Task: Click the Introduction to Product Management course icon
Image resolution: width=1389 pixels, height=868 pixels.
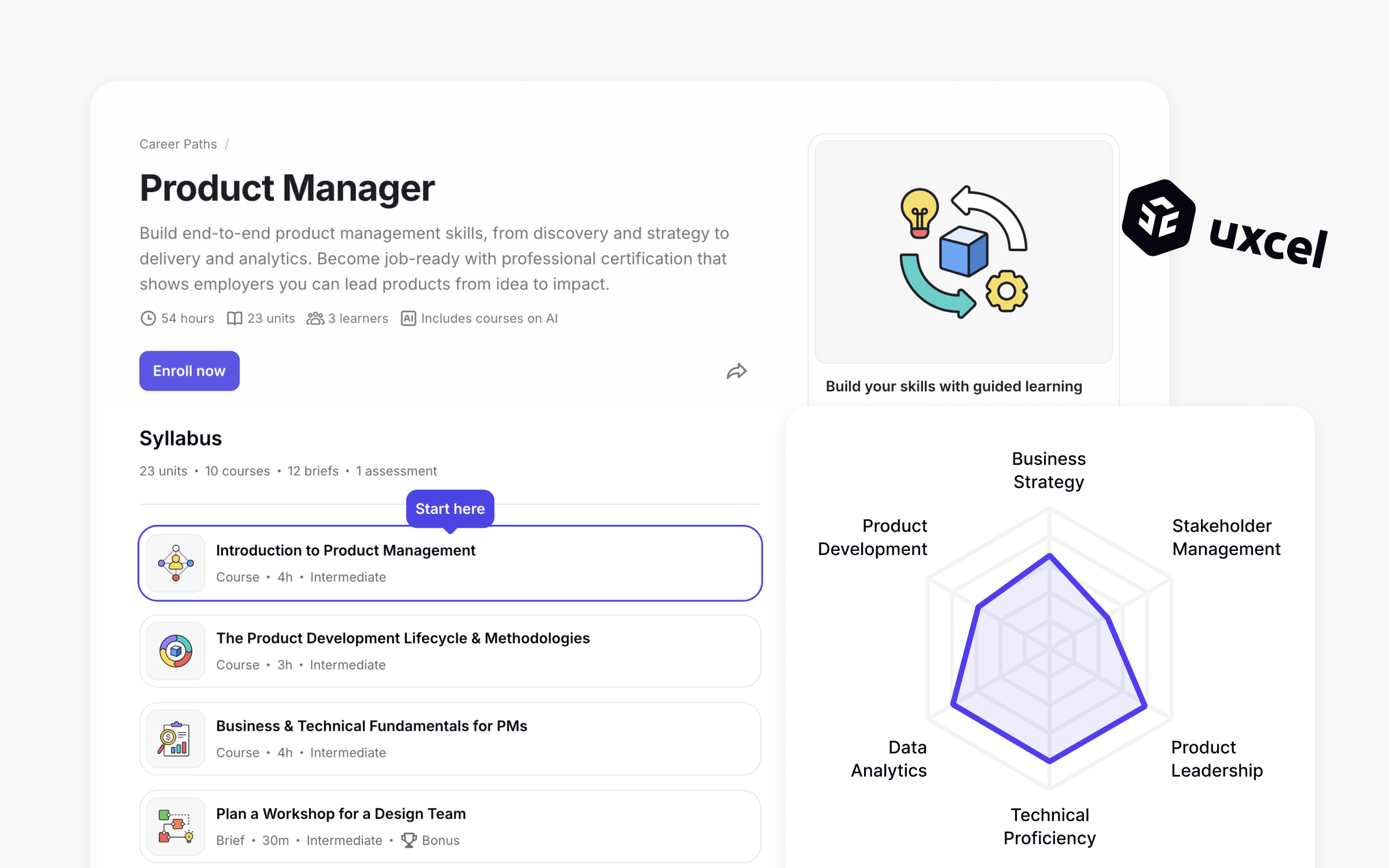Action: [175, 562]
